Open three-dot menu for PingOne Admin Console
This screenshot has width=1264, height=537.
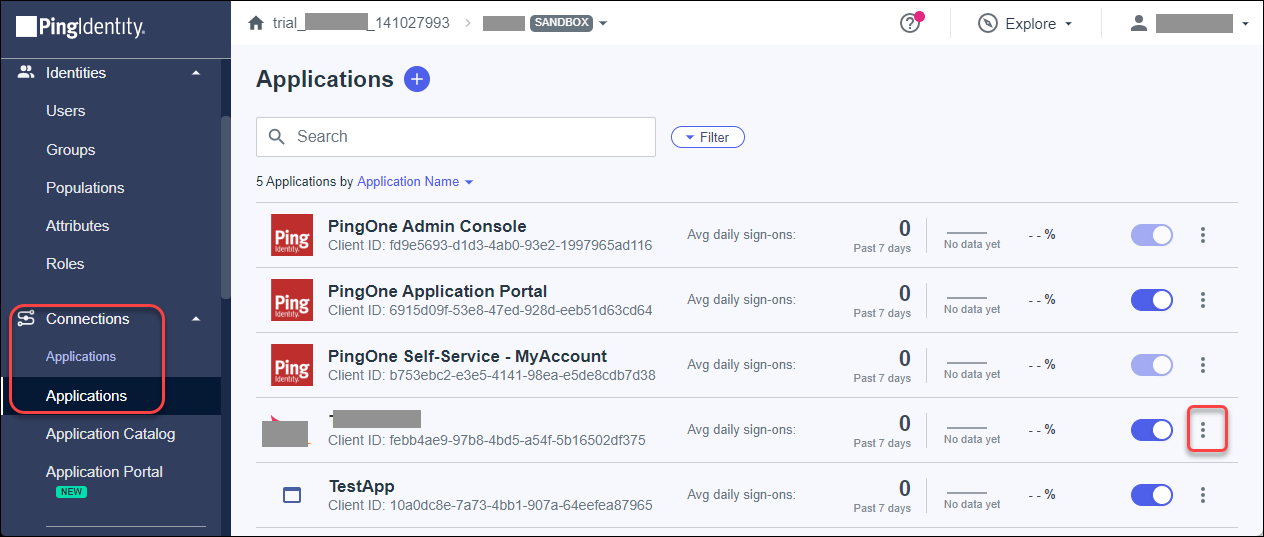tap(1203, 235)
